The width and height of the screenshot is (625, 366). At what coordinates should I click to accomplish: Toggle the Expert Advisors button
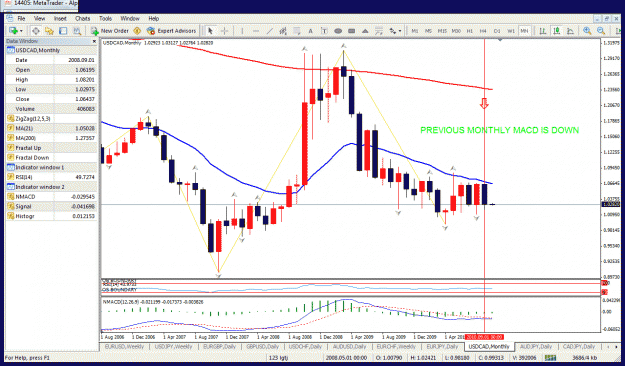click(x=171, y=31)
